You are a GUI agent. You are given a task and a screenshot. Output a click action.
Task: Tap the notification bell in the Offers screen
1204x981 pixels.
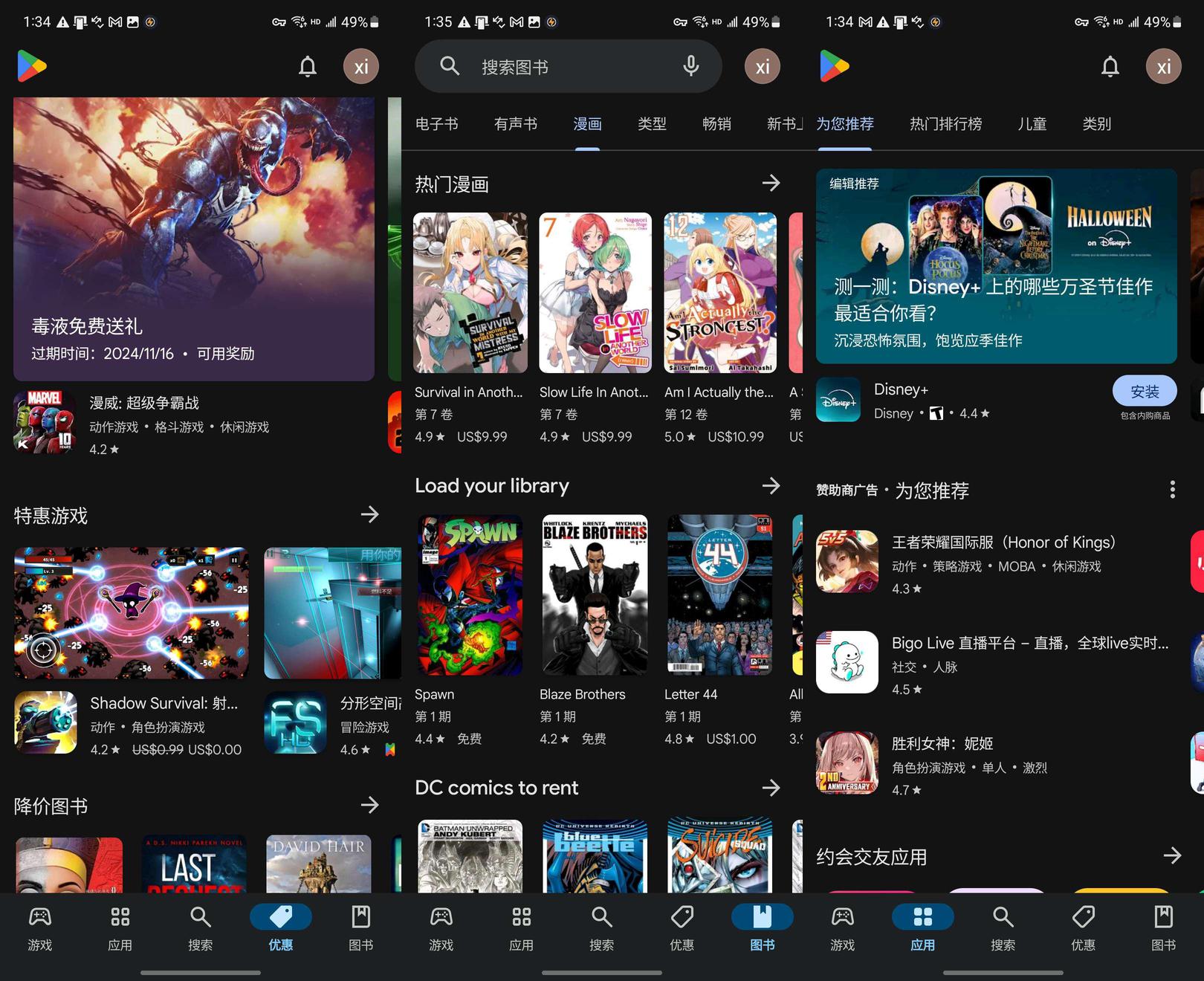[308, 67]
